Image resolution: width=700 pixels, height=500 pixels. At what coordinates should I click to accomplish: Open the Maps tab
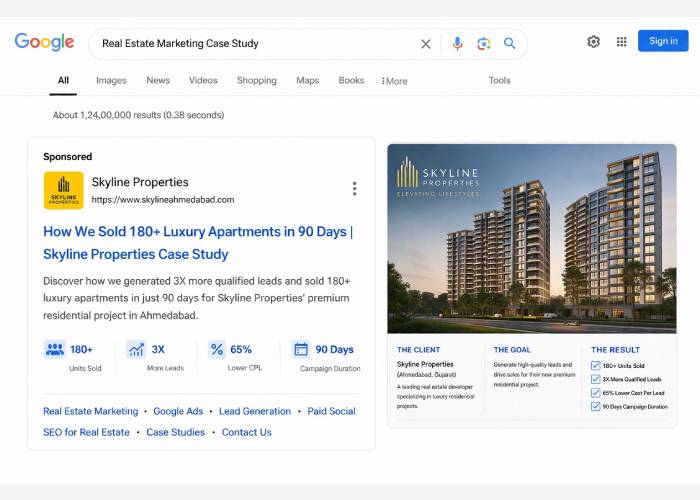[x=308, y=80]
